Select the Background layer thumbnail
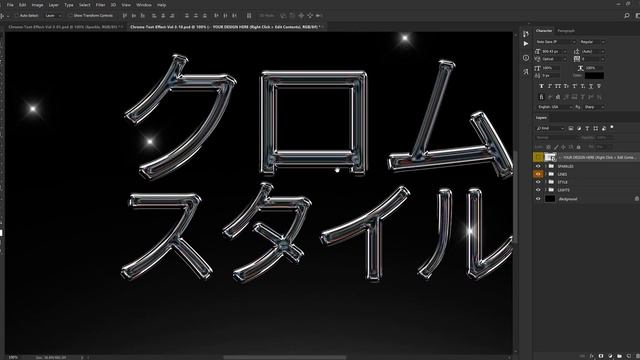The image size is (640, 360). [550, 199]
